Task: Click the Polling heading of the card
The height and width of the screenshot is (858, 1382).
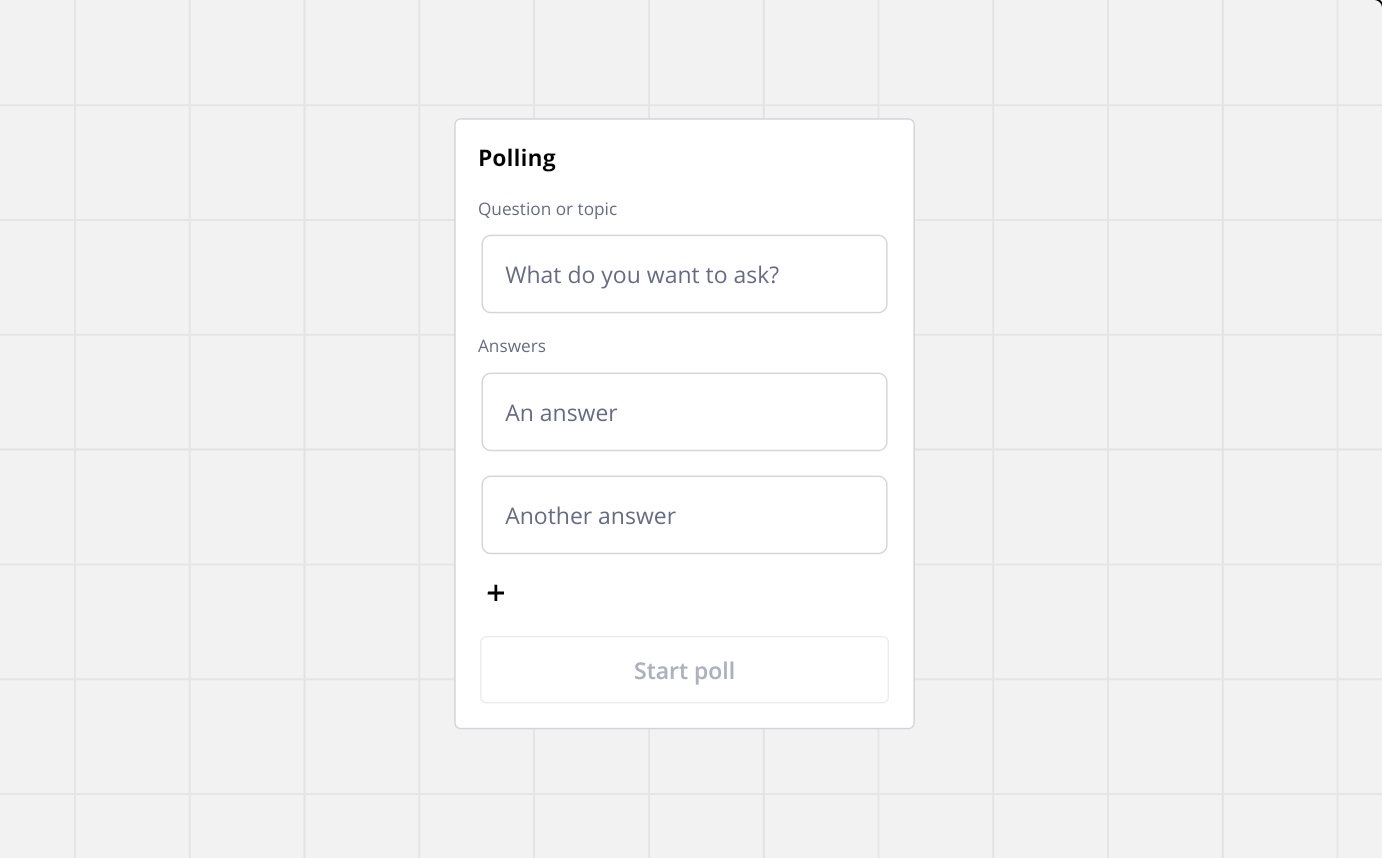Action: pos(517,158)
